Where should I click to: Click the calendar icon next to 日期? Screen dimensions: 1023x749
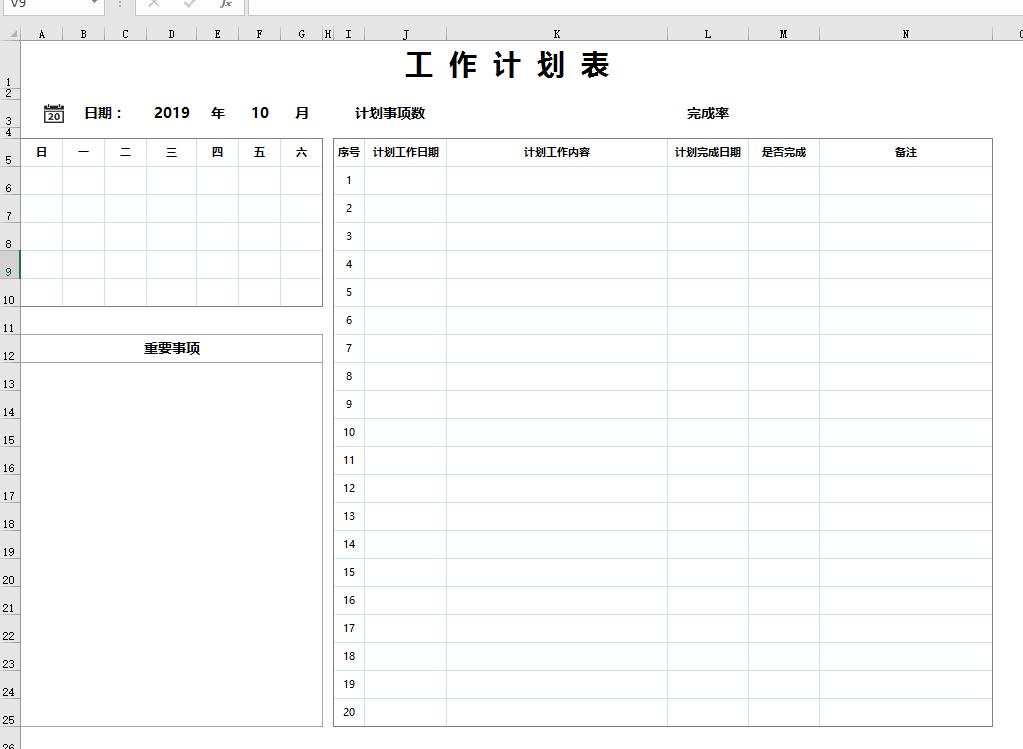(53, 113)
